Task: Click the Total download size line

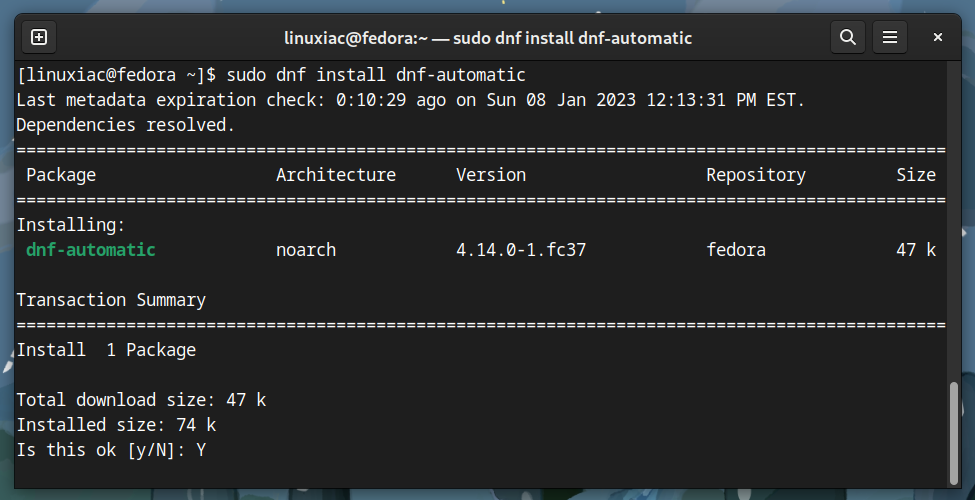Action: (x=141, y=400)
